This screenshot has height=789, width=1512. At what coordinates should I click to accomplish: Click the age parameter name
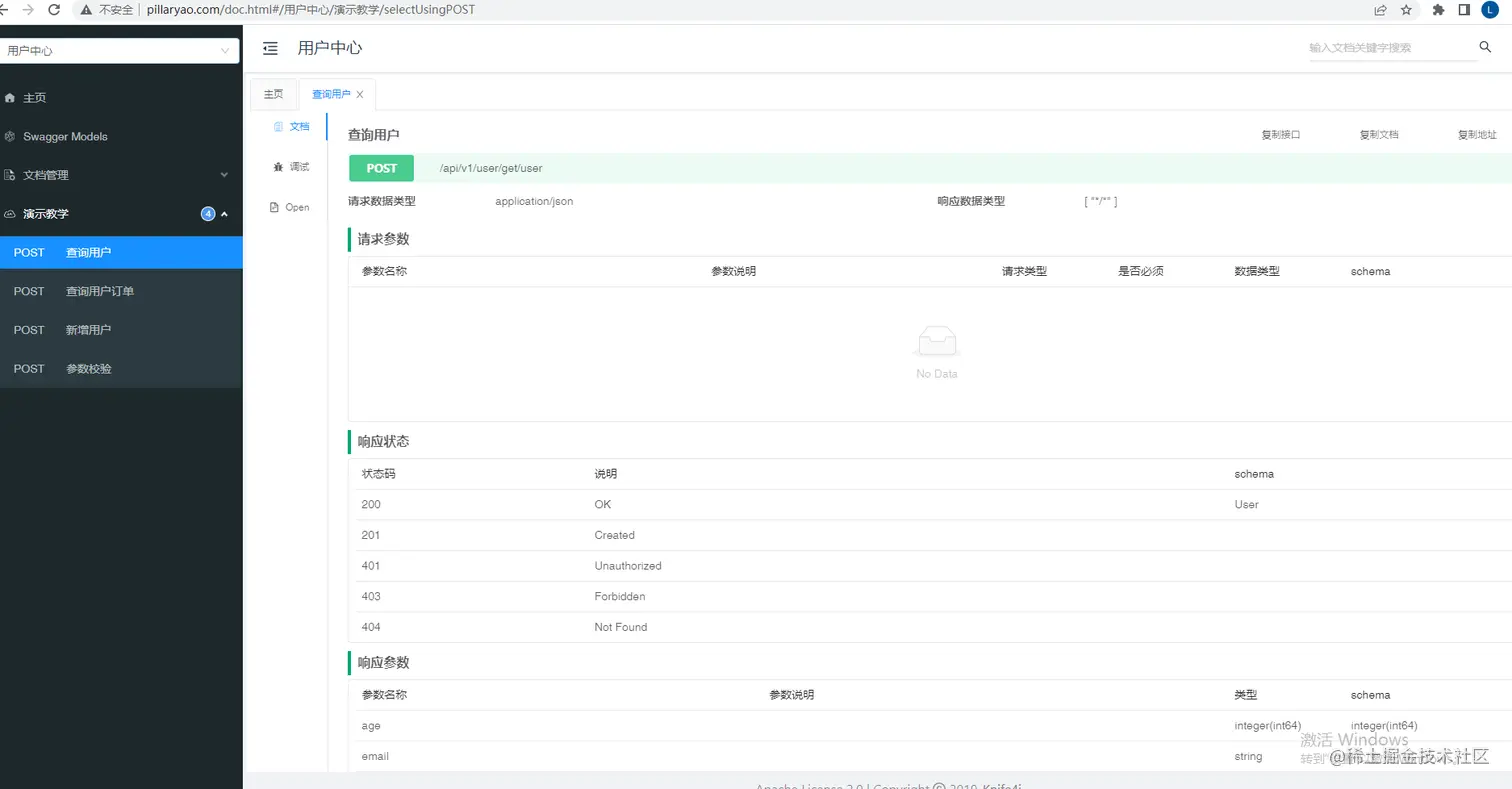point(371,726)
